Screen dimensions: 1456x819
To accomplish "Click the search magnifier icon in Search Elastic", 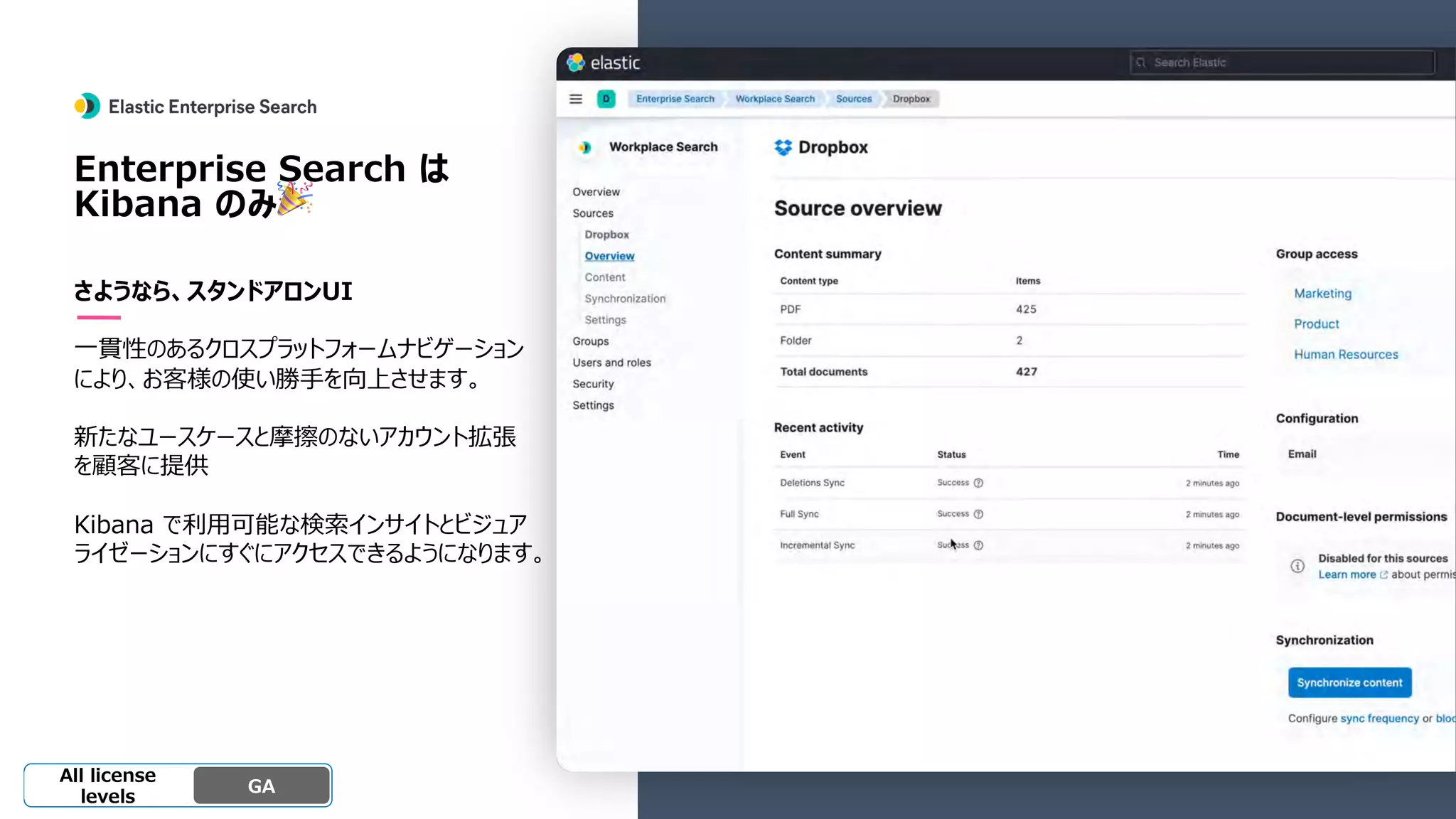I will pos(1140,63).
